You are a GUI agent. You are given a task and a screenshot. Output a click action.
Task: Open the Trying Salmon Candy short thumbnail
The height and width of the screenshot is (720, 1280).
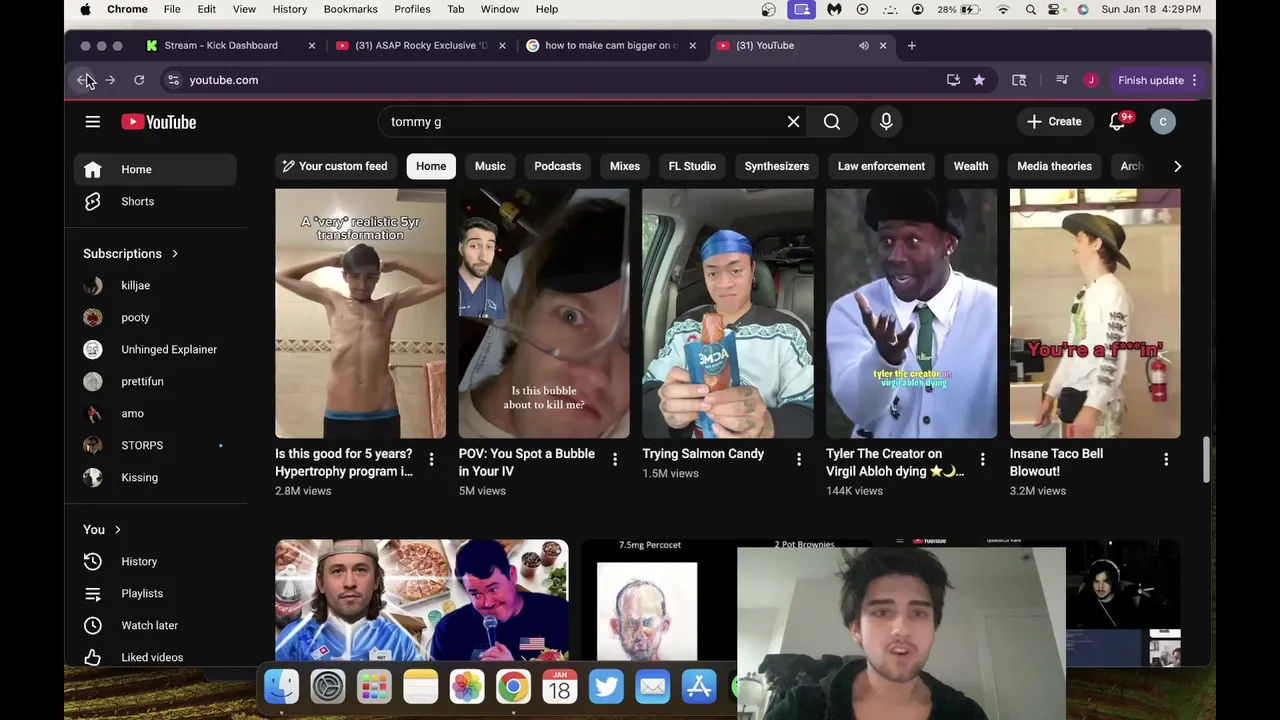[727, 313]
